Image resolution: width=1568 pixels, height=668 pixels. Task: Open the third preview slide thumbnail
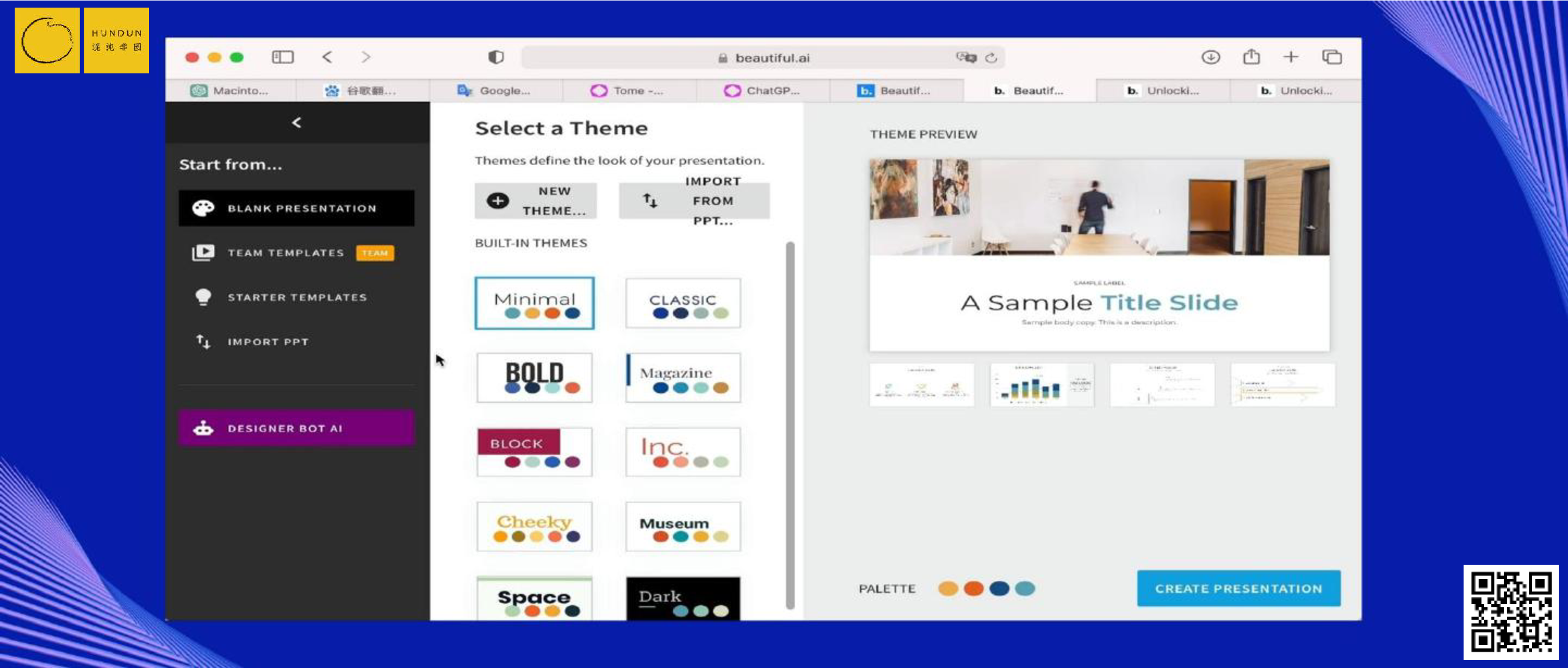tap(1162, 384)
